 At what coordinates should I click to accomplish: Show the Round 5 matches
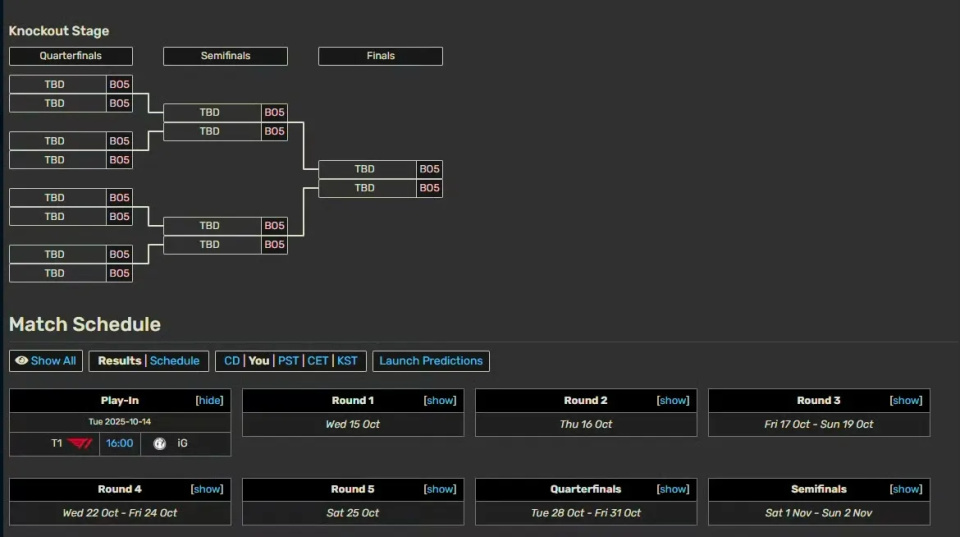click(x=440, y=489)
